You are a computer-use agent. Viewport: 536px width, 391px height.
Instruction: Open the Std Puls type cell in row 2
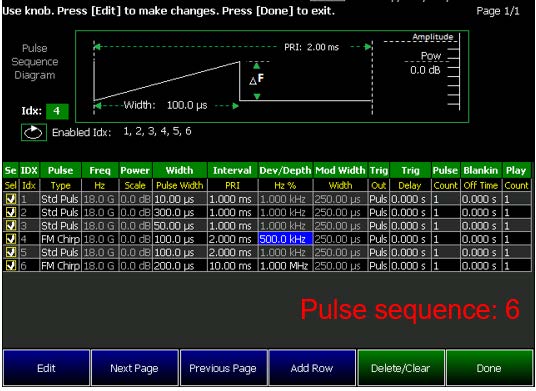pos(61,212)
